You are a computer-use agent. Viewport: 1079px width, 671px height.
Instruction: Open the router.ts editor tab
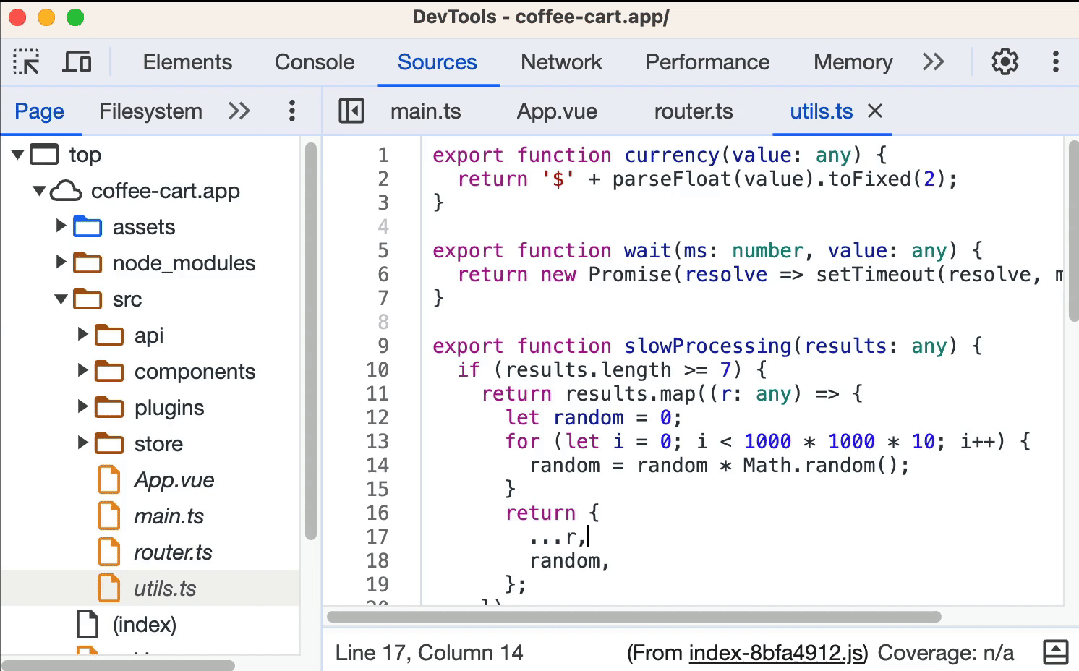coord(693,111)
